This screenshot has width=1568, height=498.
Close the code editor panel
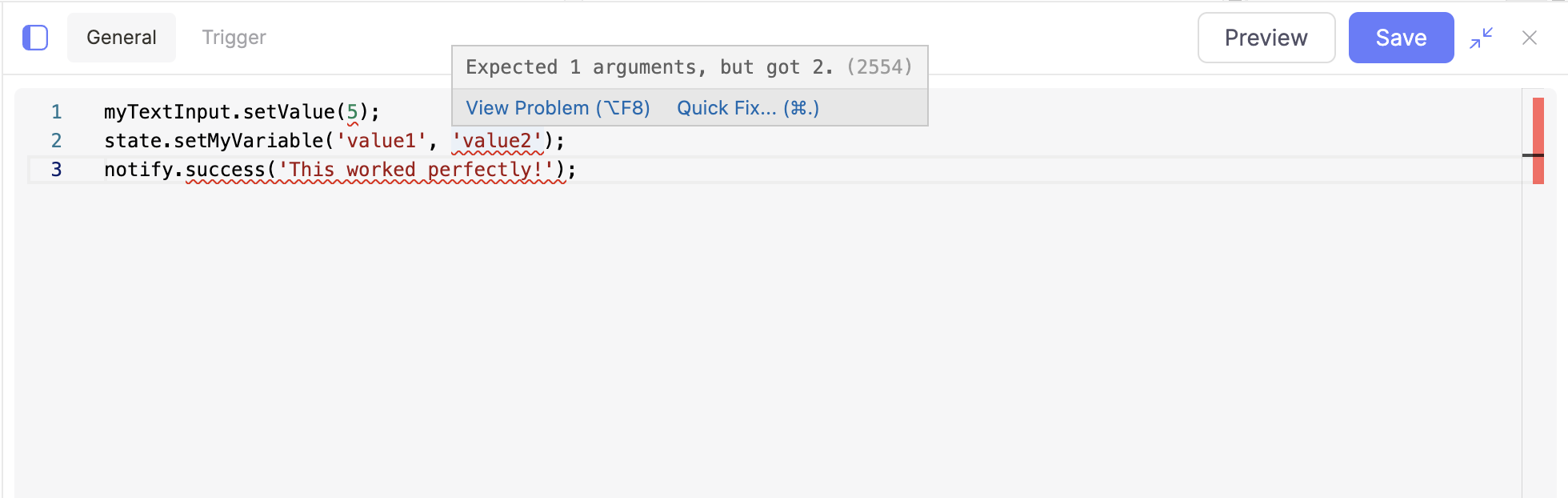point(1529,38)
